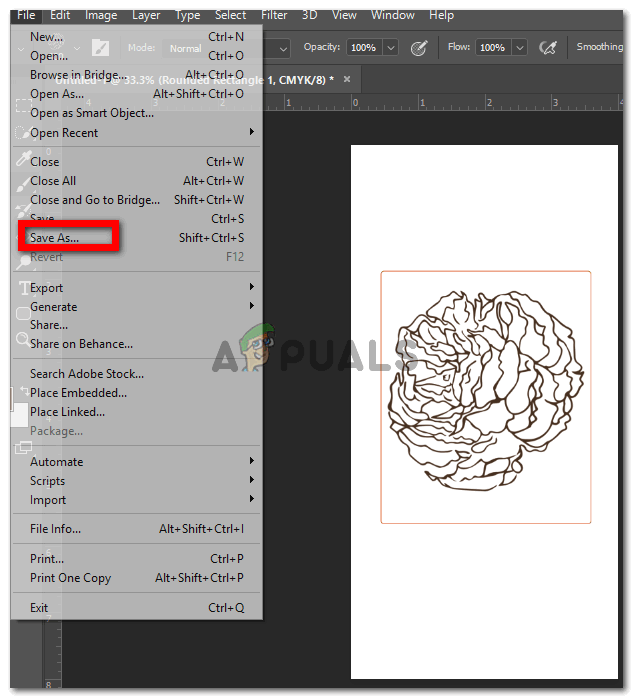Expand the Mode dropdown arrow

tap(283, 49)
